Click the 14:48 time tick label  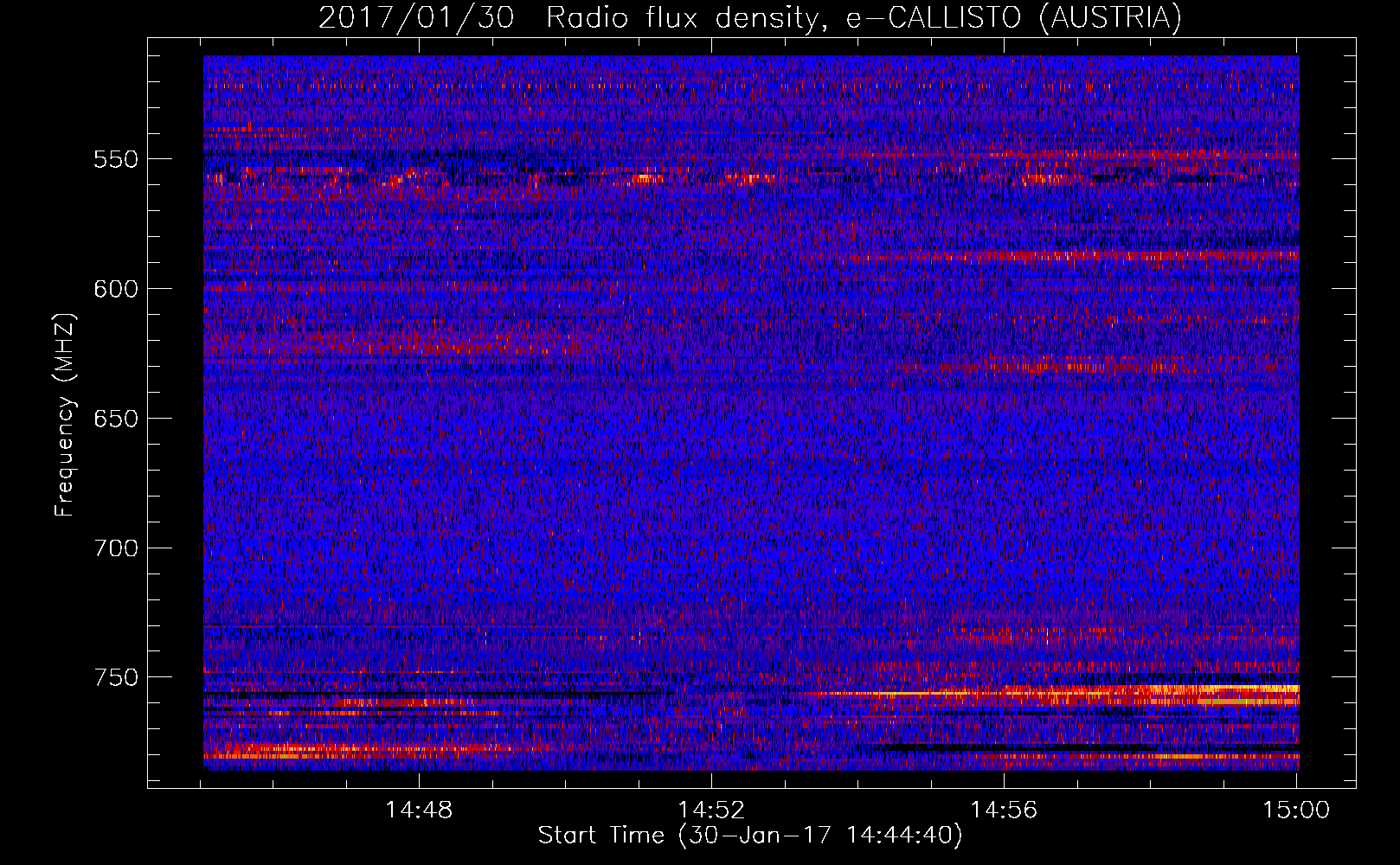pyautogui.click(x=419, y=811)
